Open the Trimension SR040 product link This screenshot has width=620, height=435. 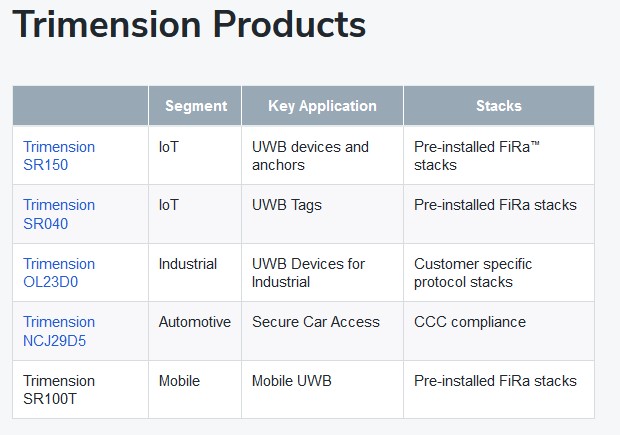click(59, 214)
